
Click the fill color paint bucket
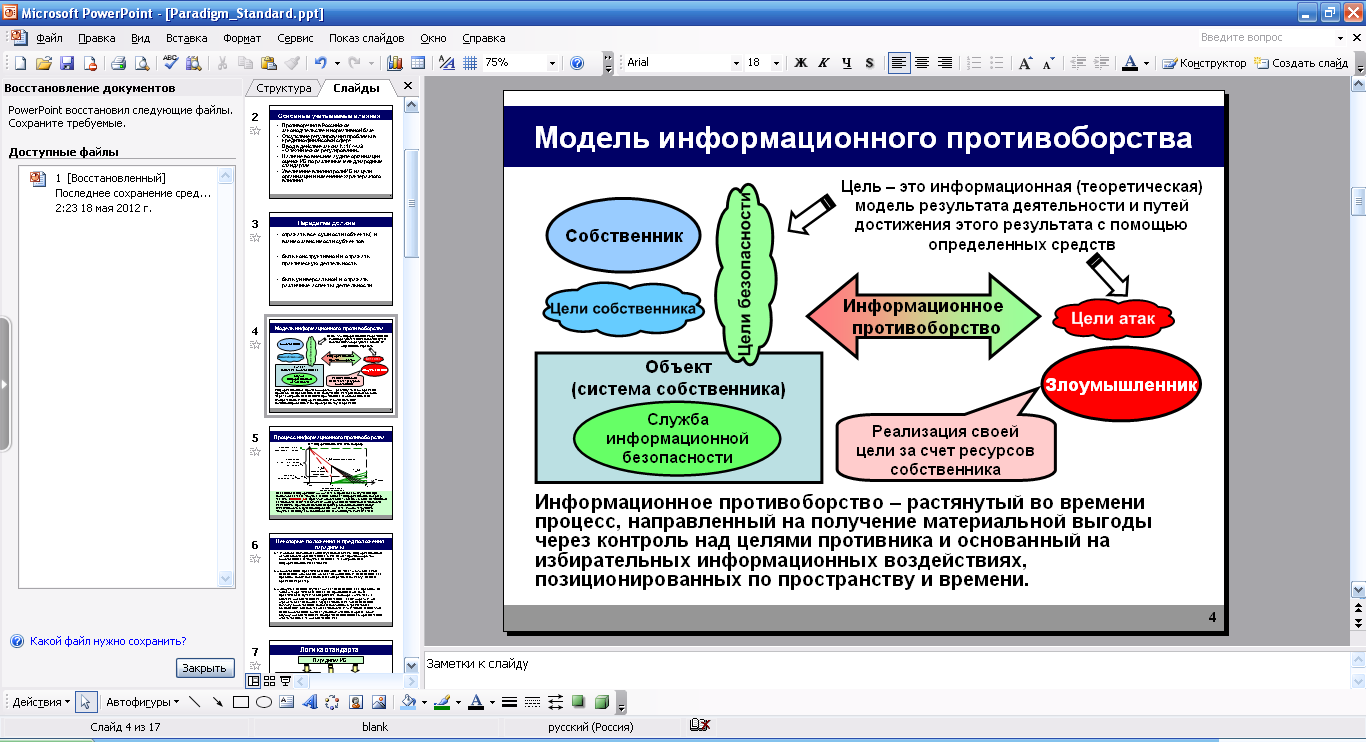pyautogui.click(x=408, y=702)
